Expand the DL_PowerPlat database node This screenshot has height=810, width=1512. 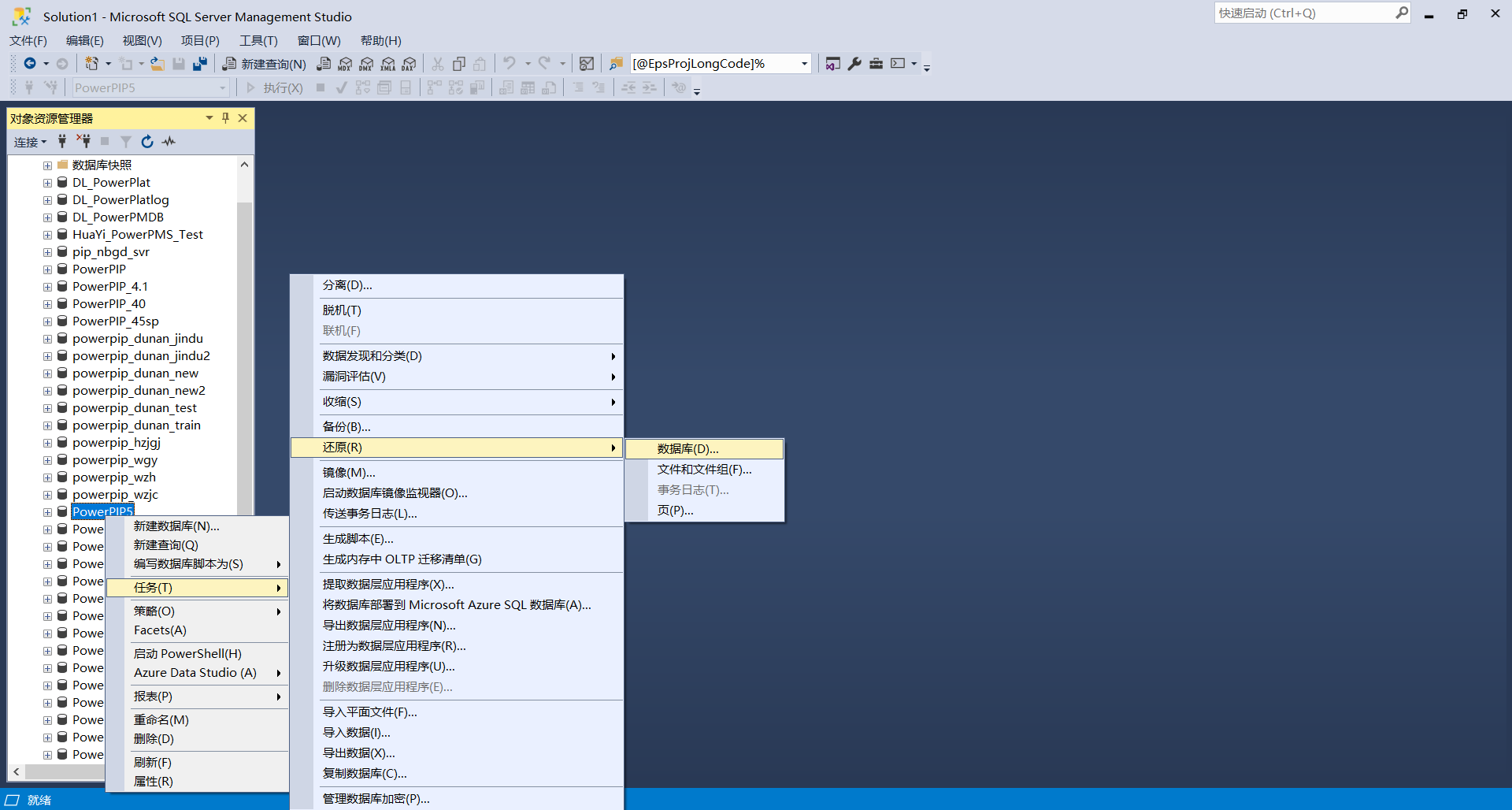47,183
